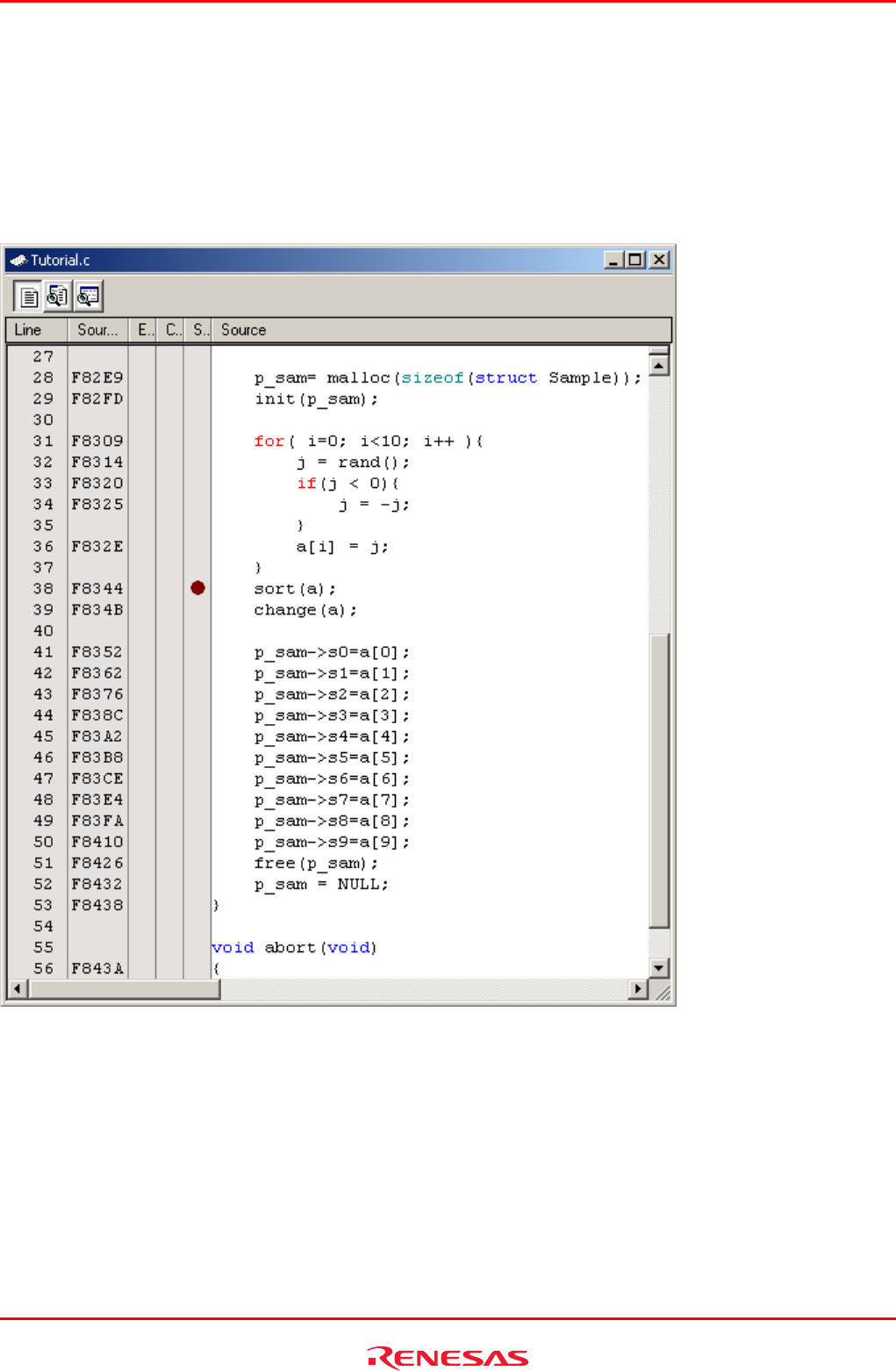The width and height of the screenshot is (896, 1371).
Task: Click the S.. breakpoint column header
Action: [x=198, y=330]
